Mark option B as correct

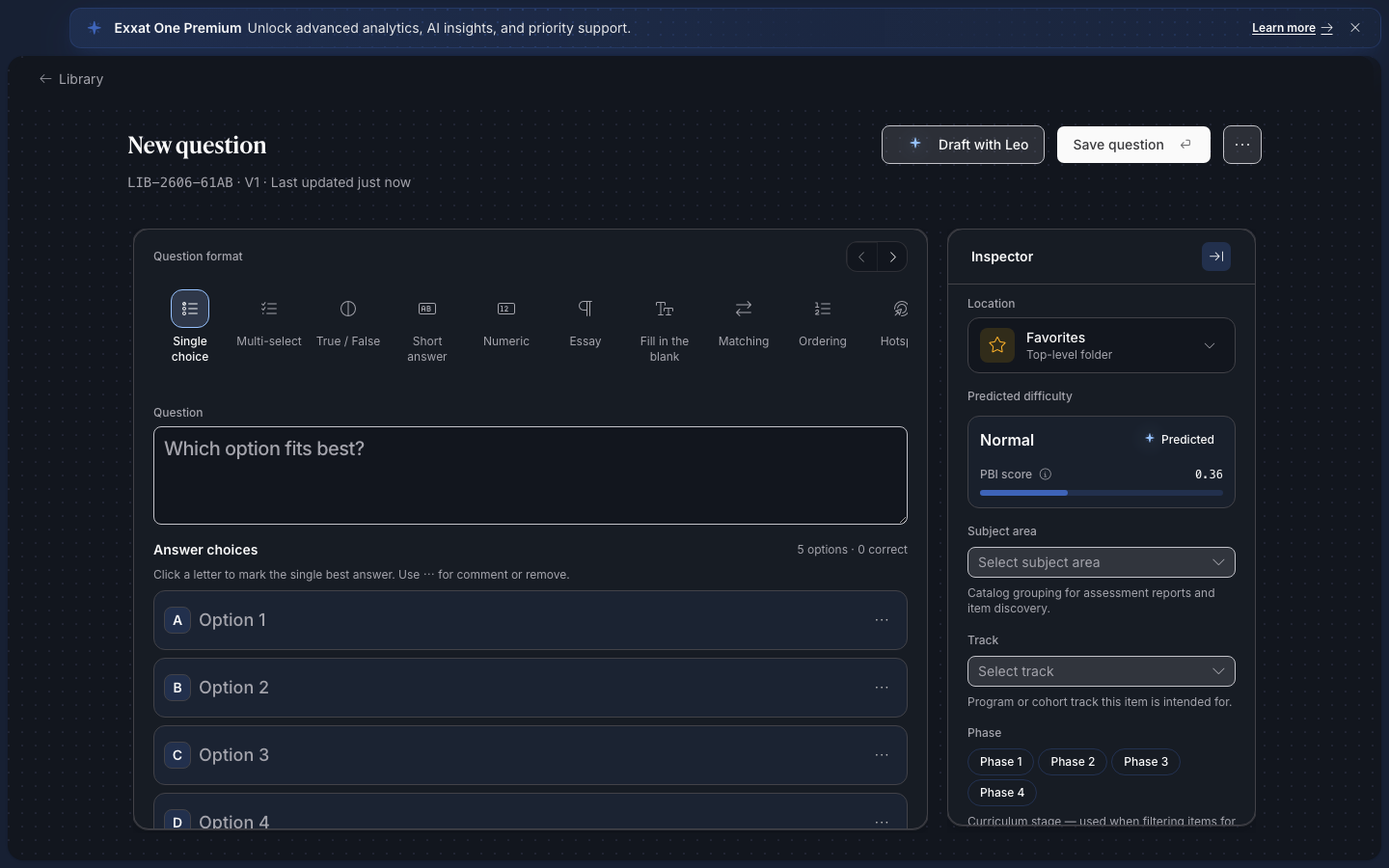[x=177, y=688]
